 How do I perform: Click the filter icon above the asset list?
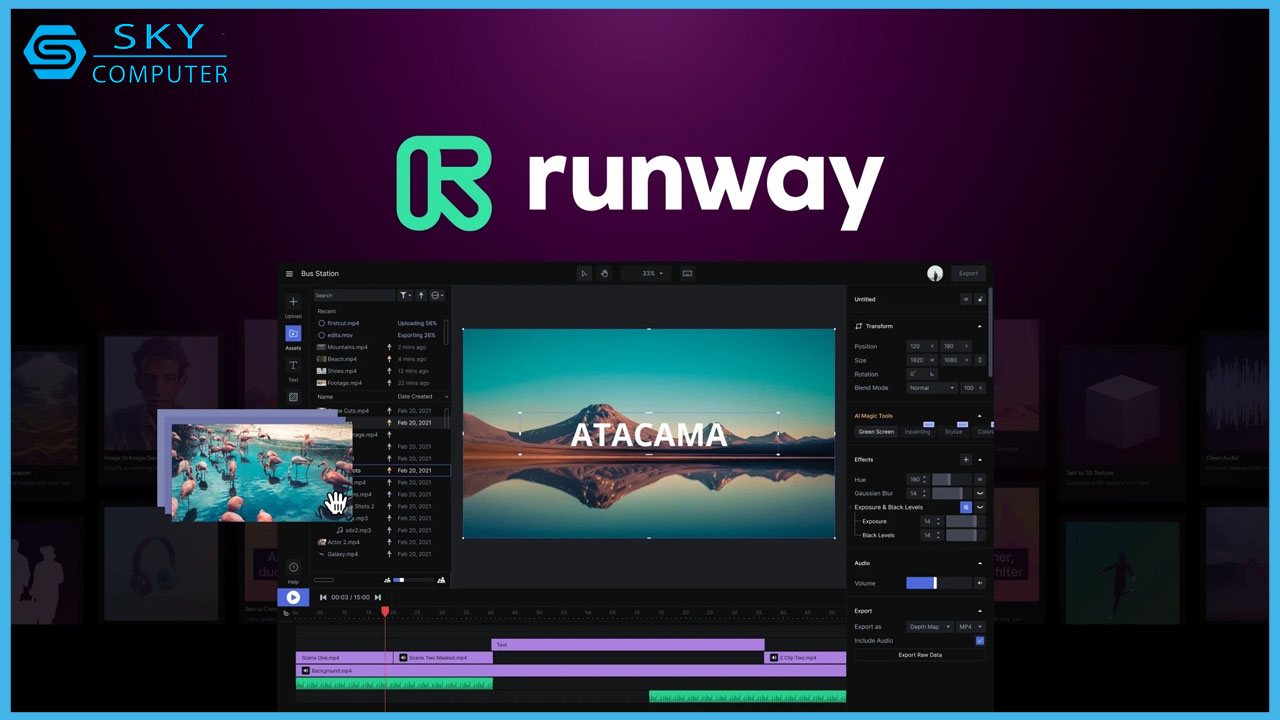[405, 295]
